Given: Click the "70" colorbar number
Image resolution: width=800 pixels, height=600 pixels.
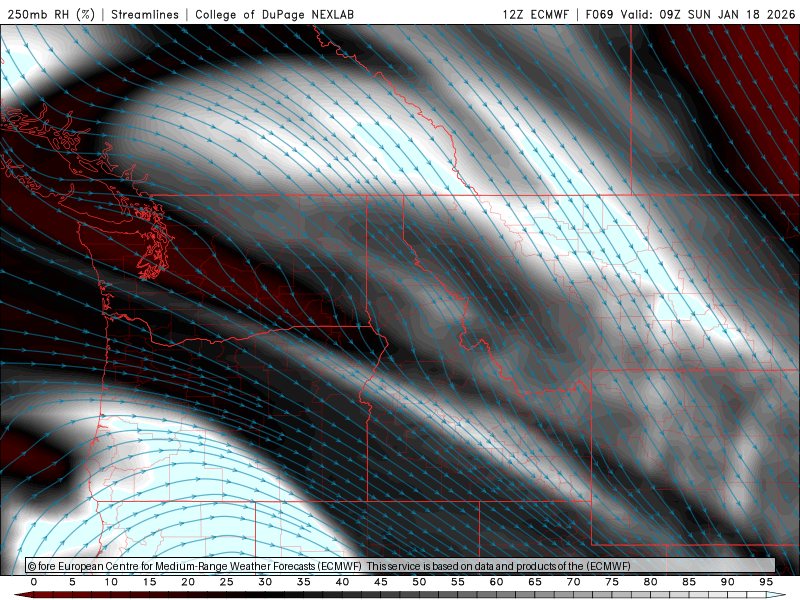Looking at the screenshot, I should (x=573, y=582).
